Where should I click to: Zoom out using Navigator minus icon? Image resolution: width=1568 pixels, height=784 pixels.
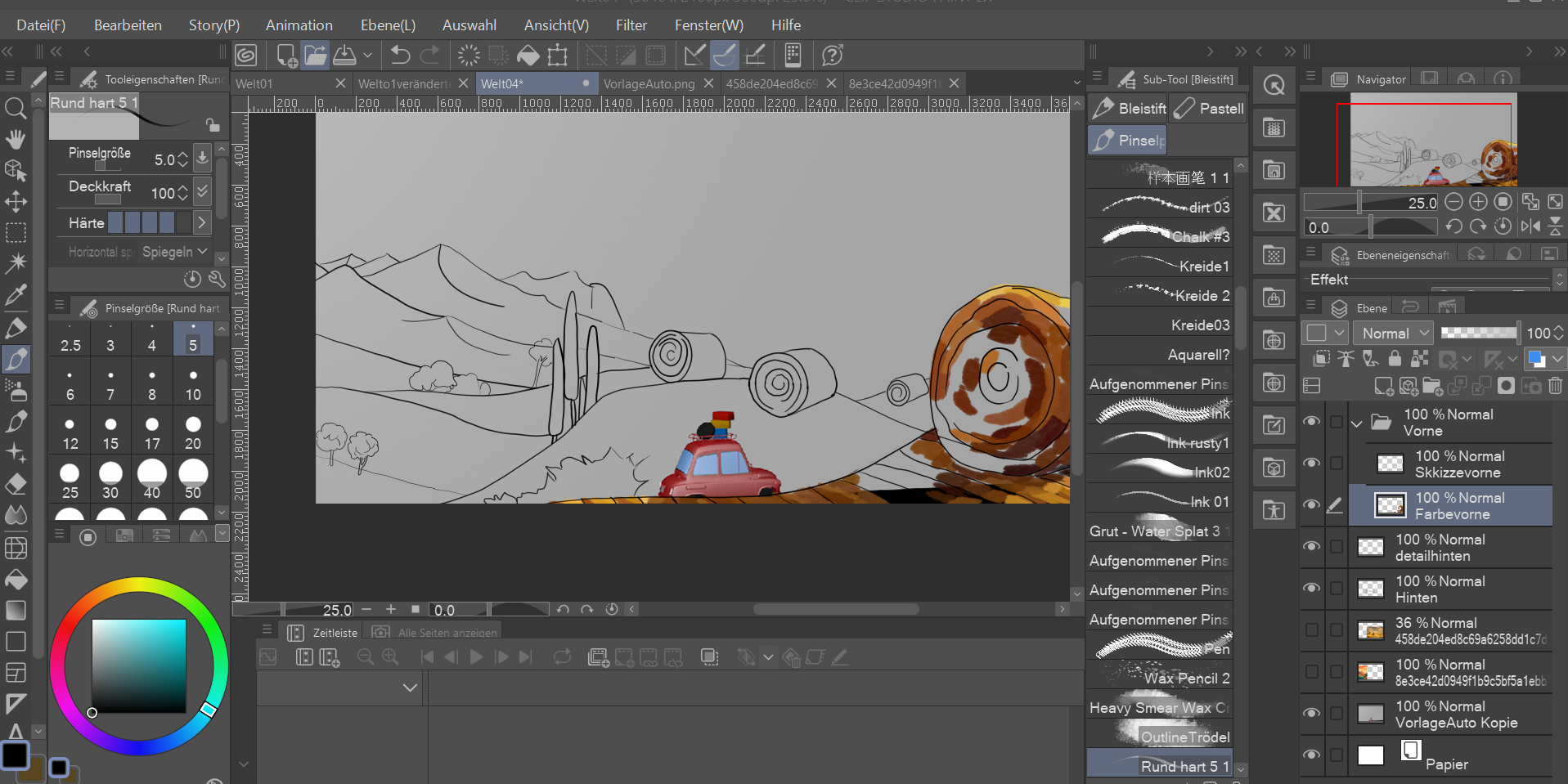click(1453, 202)
